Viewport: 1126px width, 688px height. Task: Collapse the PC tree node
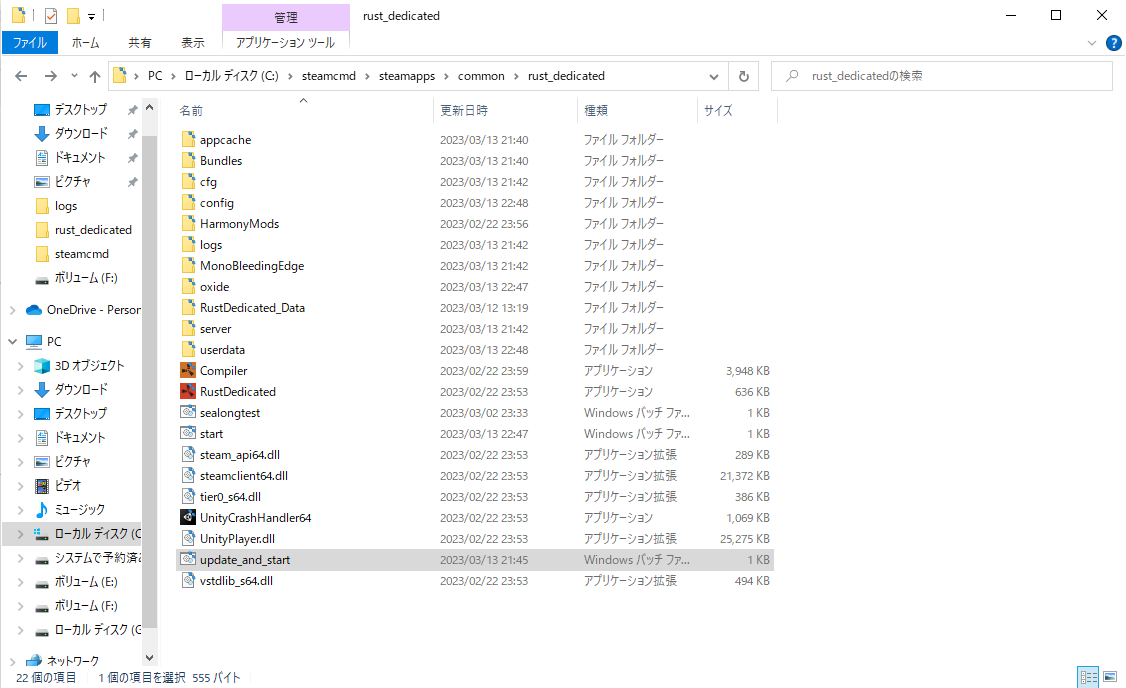(x=12, y=341)
